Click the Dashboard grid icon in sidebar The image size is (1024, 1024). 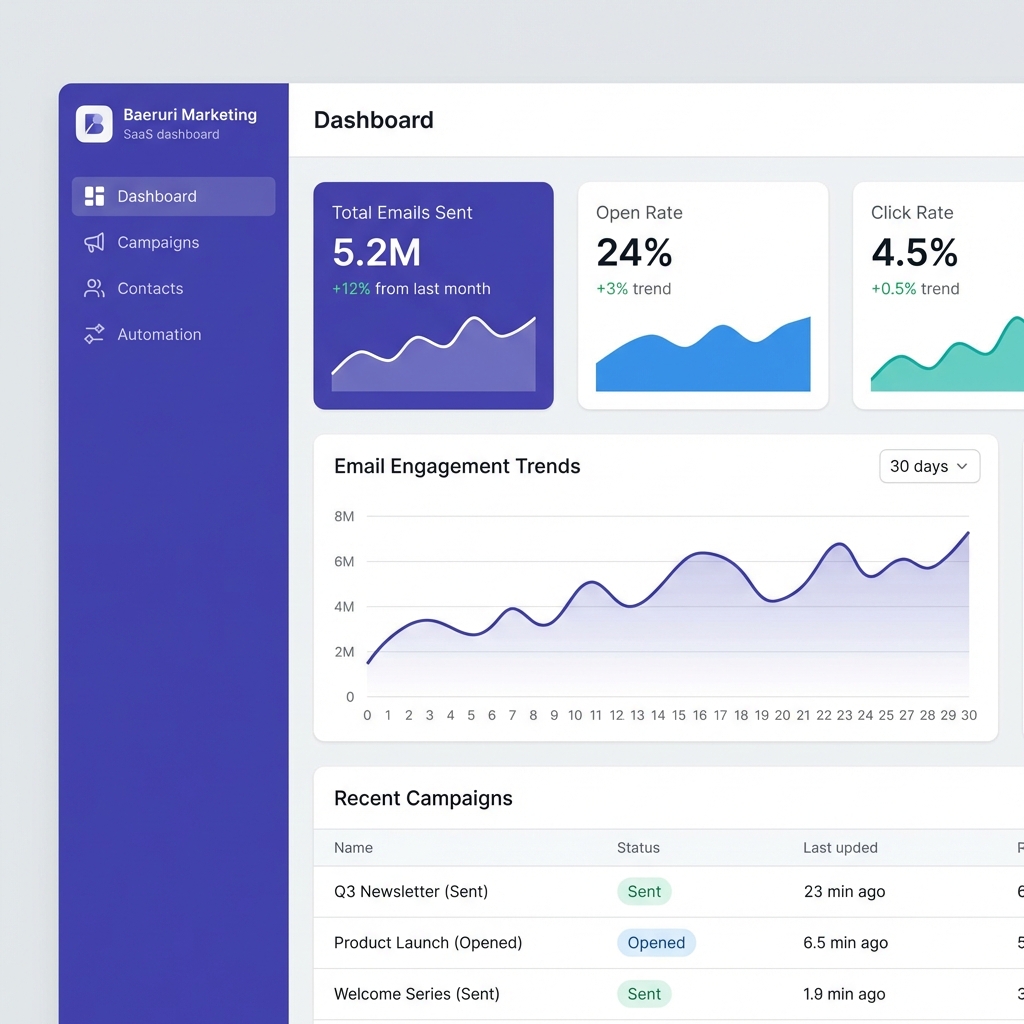[x=94, y=196]
